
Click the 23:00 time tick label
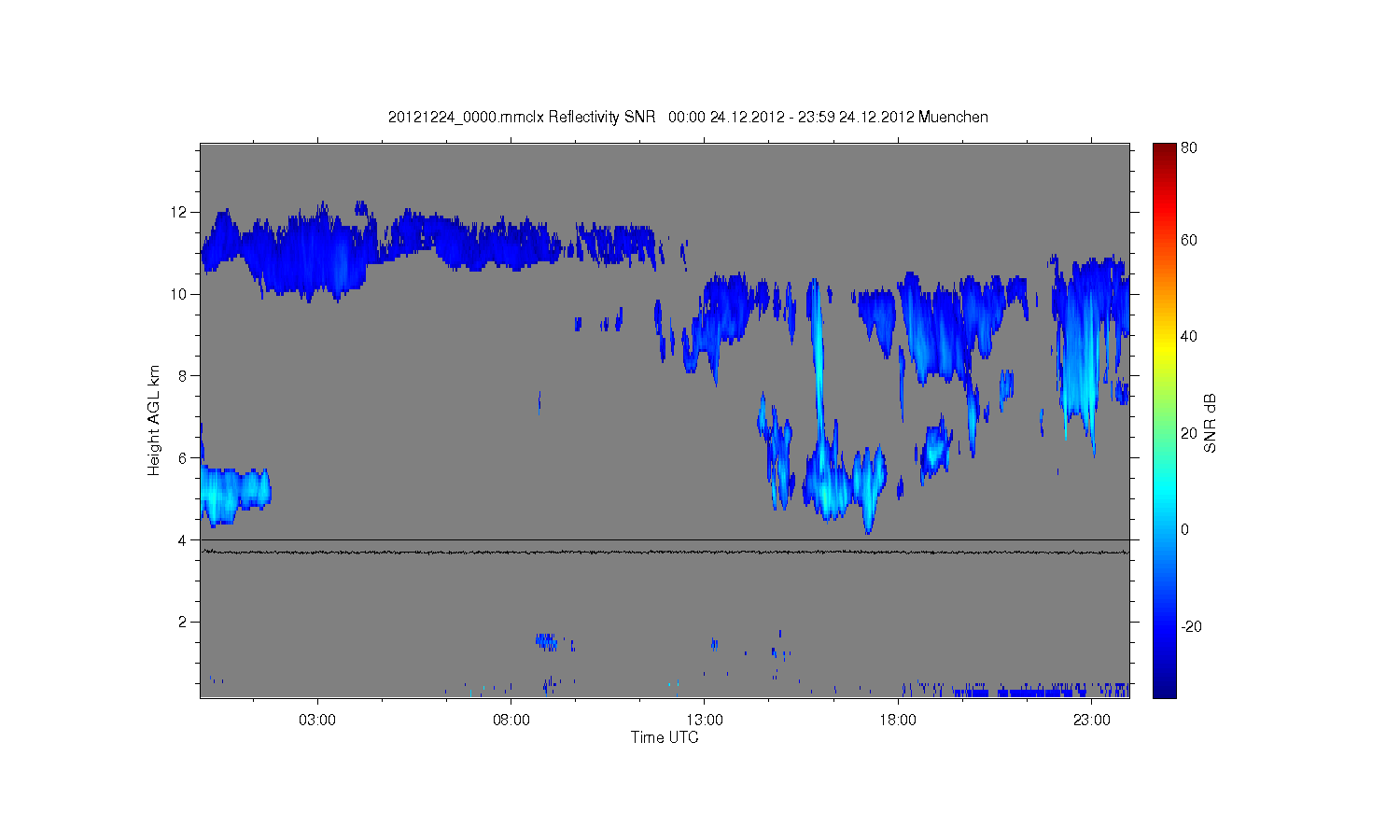[1092, 721]
